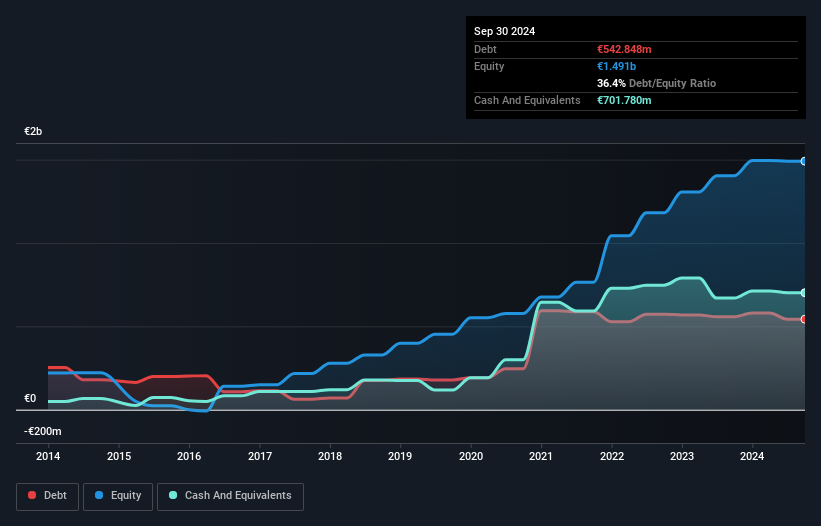Toggle the Debt legend button
Image resolution: width=821 pixels, height=526 pixels.
[47, 496]
